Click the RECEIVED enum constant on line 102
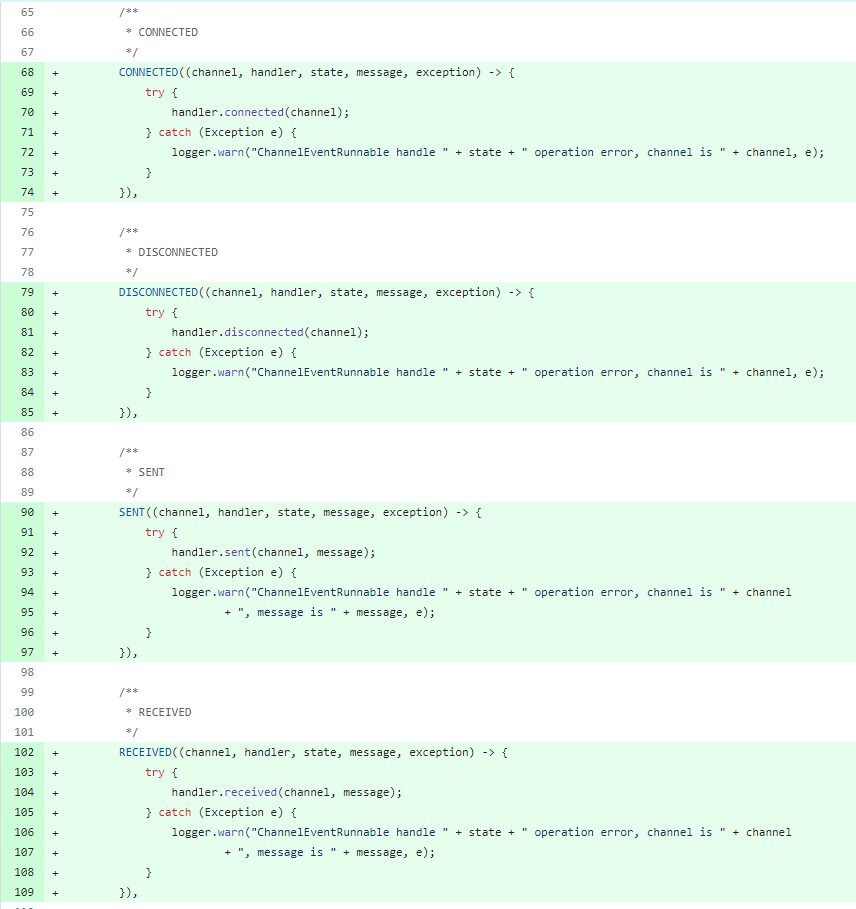This screenshot has height=909, width=856. point(145,752)
